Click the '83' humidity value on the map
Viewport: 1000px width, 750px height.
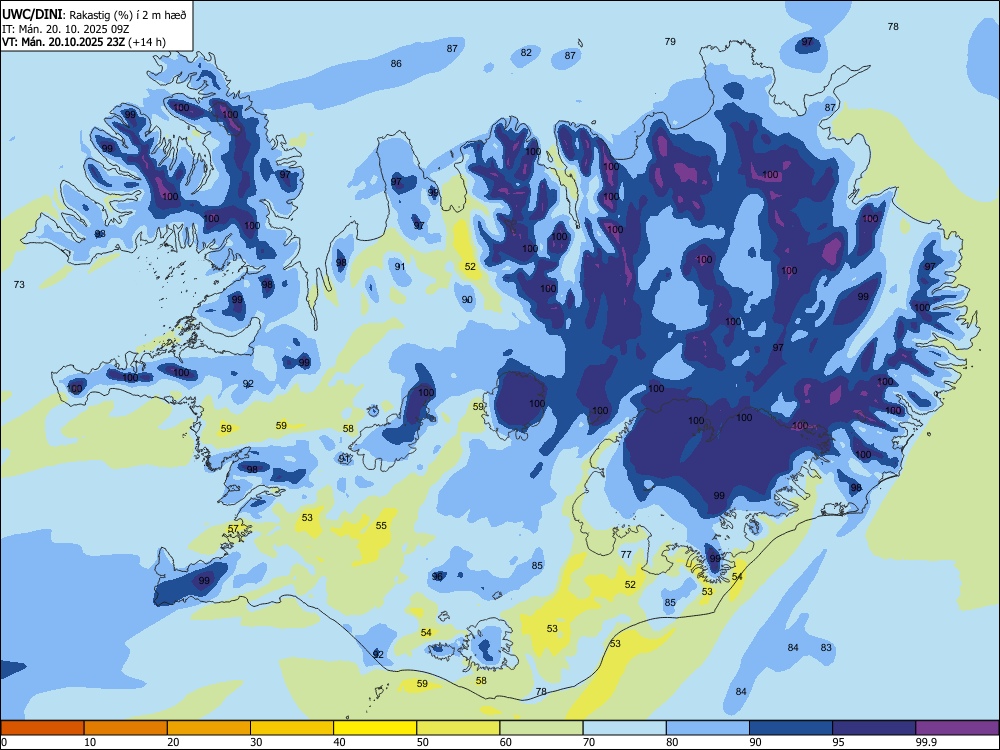pyautogui.click(x=826, y=647)
